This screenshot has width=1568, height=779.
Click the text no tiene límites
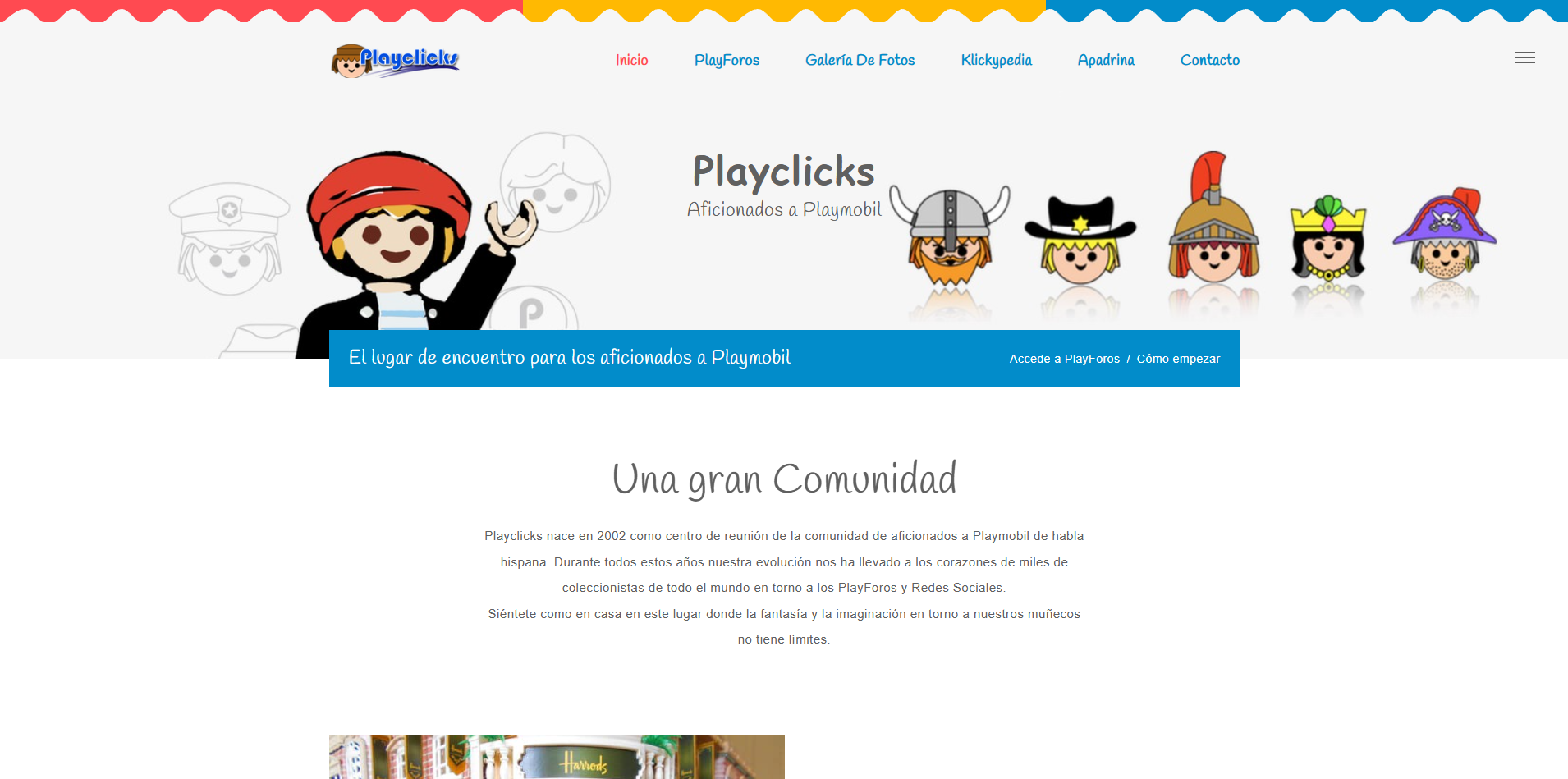click(784, 639)
